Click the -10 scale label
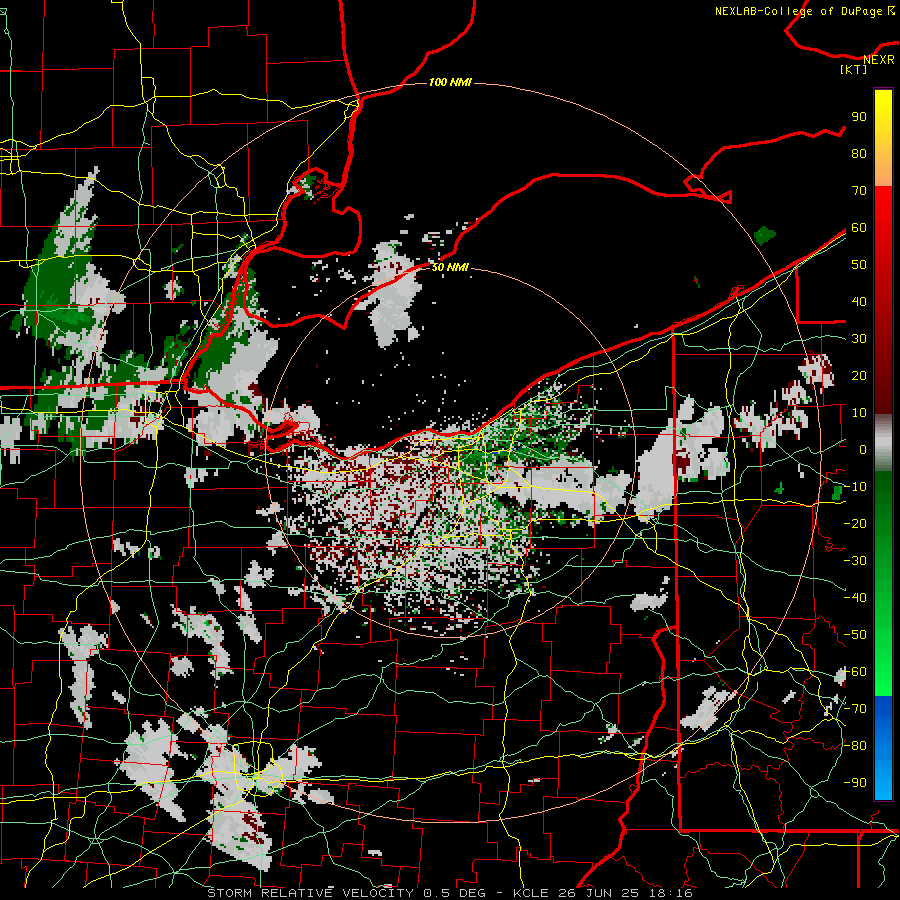 [855, 487]
